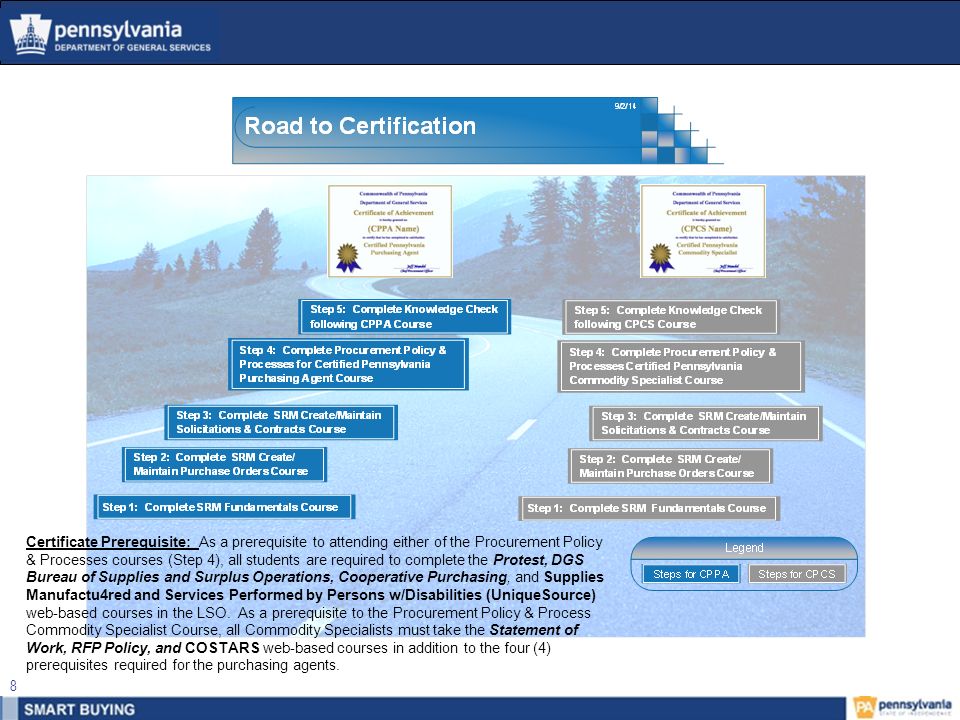The width and height of the screenshot is (960, 720).
Task: Click 'Work, RFP Policy, and COSTARS' text
Action: pyautogui.click(x=143, y=648)
